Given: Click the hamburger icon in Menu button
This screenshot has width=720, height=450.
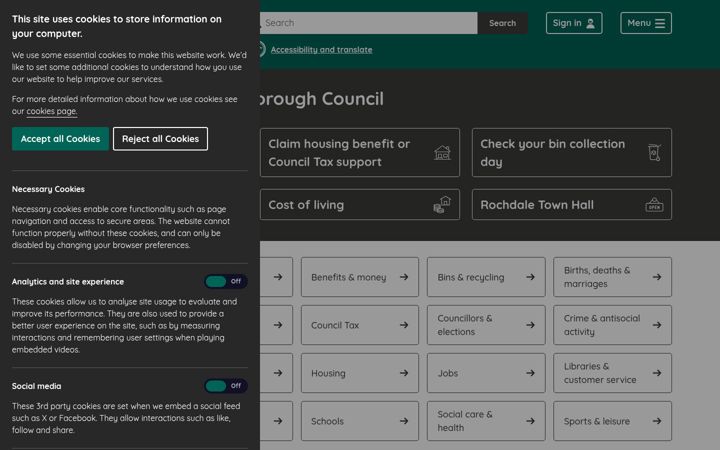Looking at the screenshot, I should [x=660, y=23].
